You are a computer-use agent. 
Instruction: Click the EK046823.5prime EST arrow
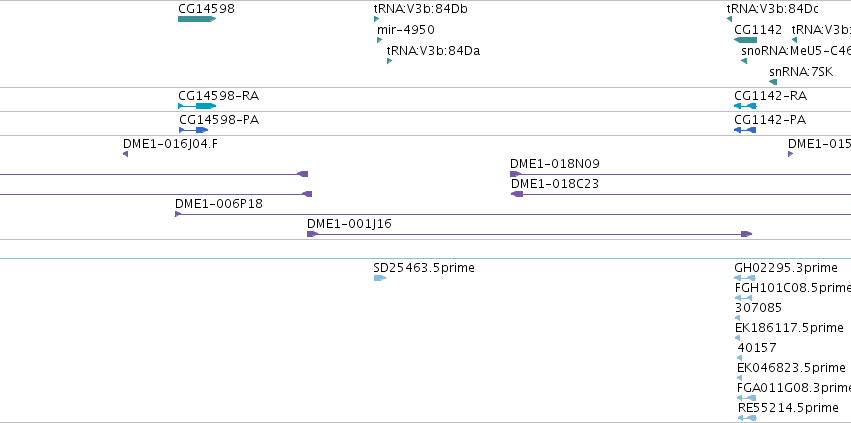[739, 378]
